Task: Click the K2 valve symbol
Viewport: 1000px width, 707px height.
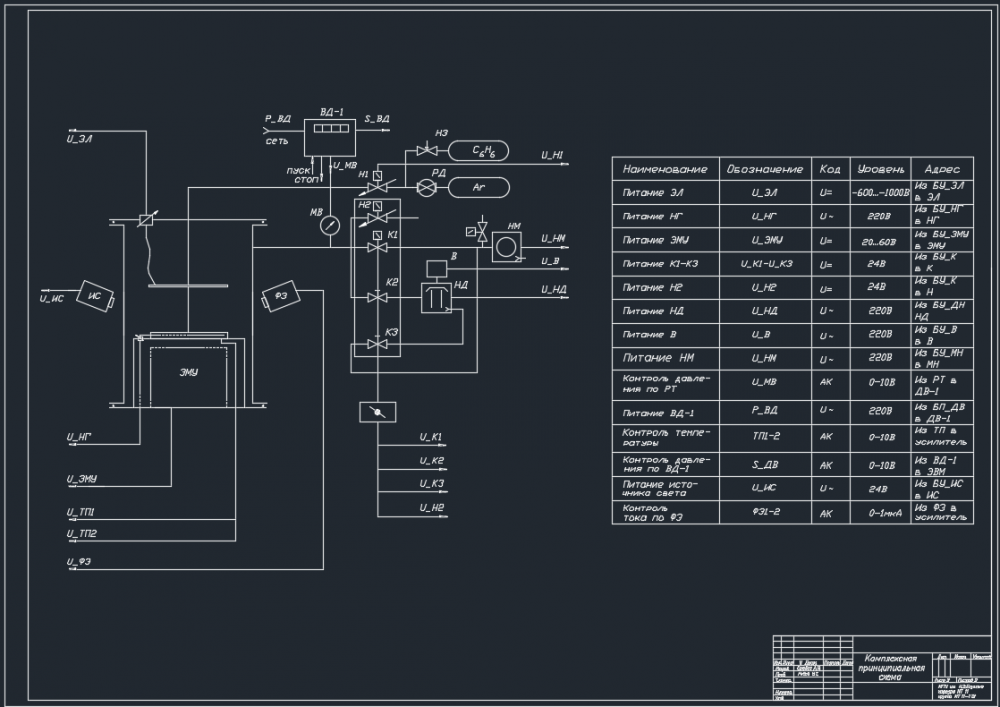Action: pos(377,297)
